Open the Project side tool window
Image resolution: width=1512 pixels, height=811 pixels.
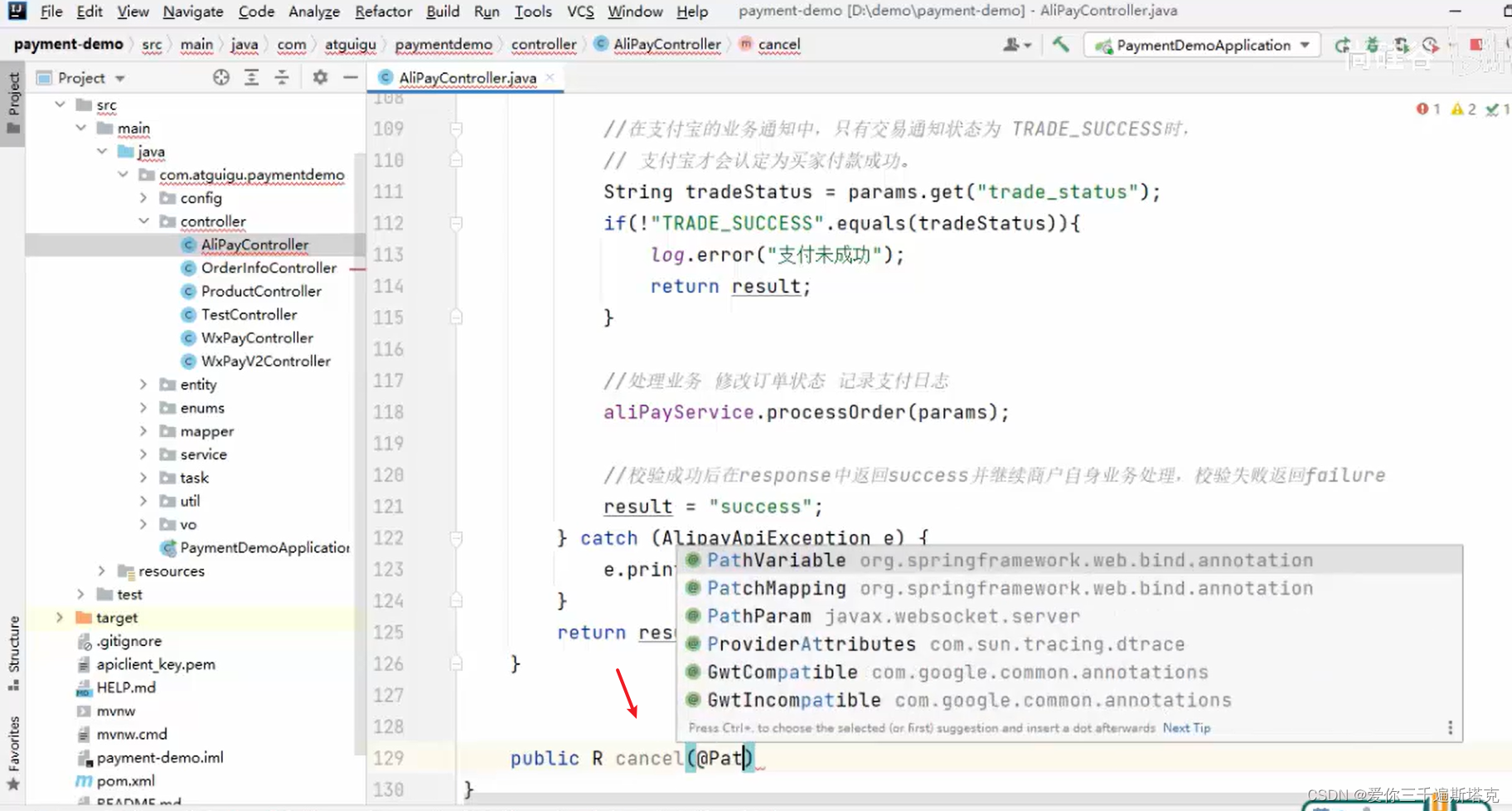(x=13, y=104)
